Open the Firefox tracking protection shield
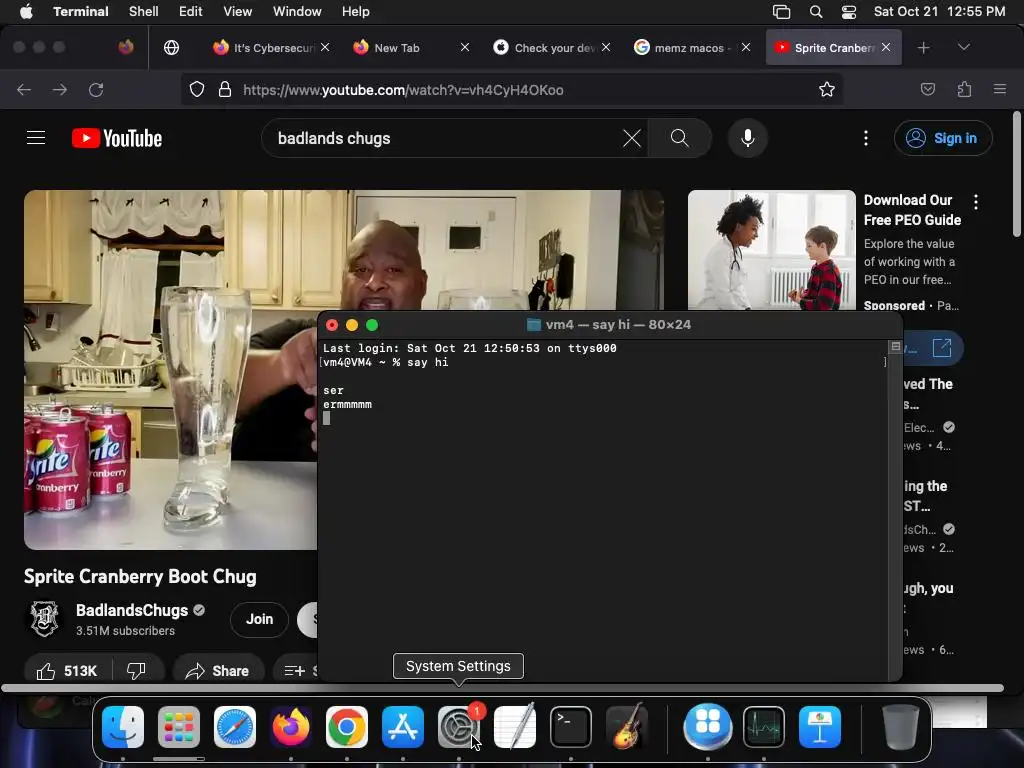The width and height of the screenshot is (1024, 768). (197, 89)
